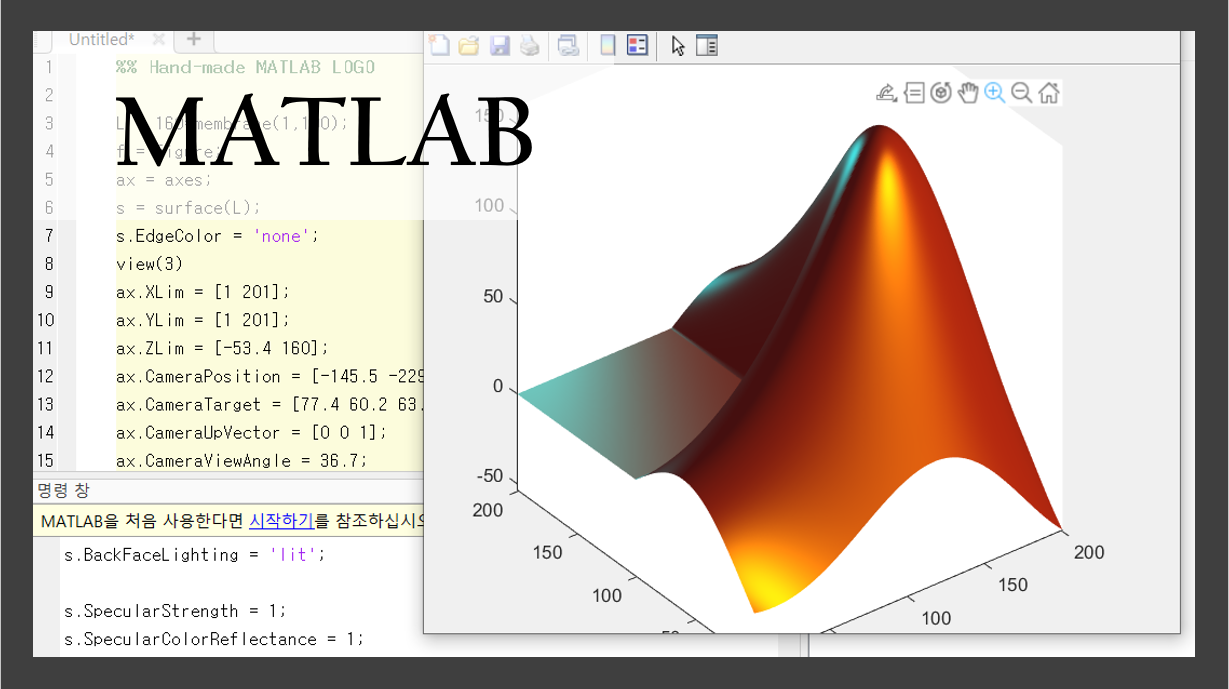The width and height of the screenshot is (1229, 689).
Task: Select the Edit Plot arrow tool
Action: 678,45
